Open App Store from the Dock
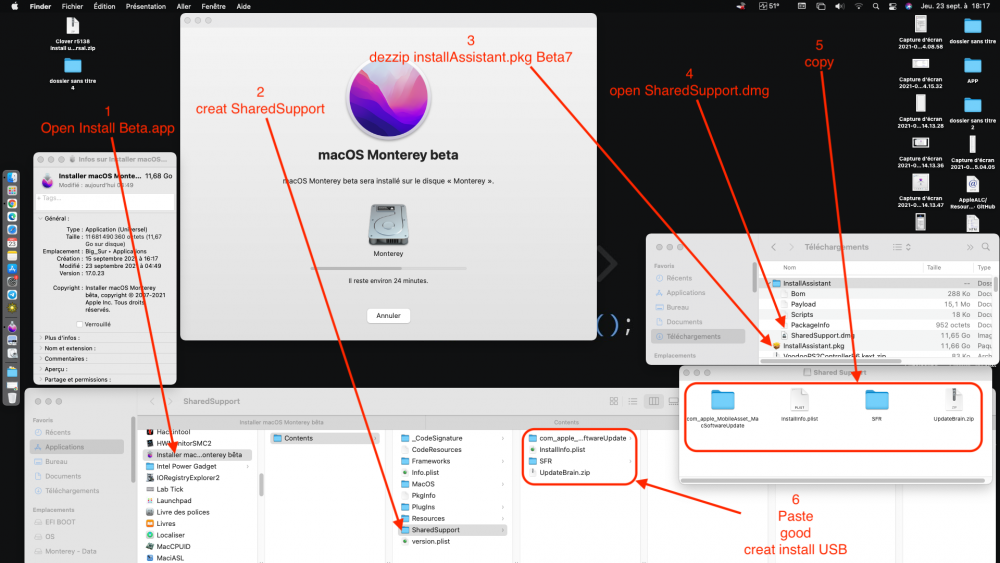Image resolution: width=1000 pixels, height=563 pixels. 12,268
